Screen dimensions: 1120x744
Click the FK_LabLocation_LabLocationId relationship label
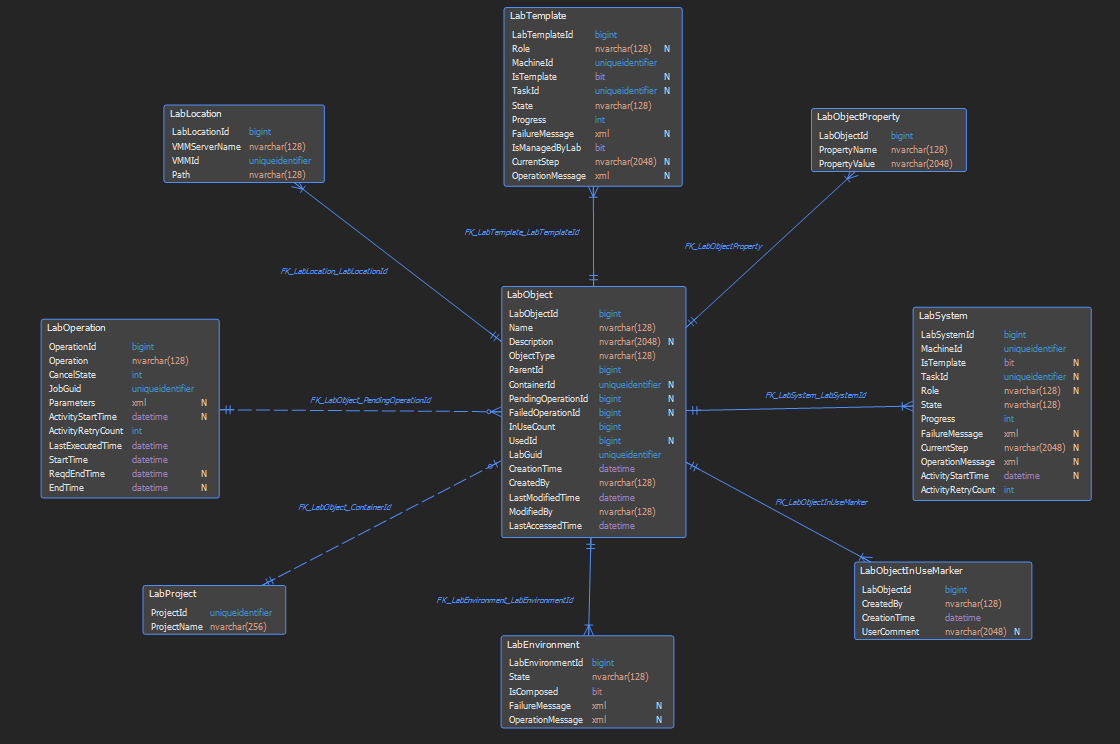[334, 271]
